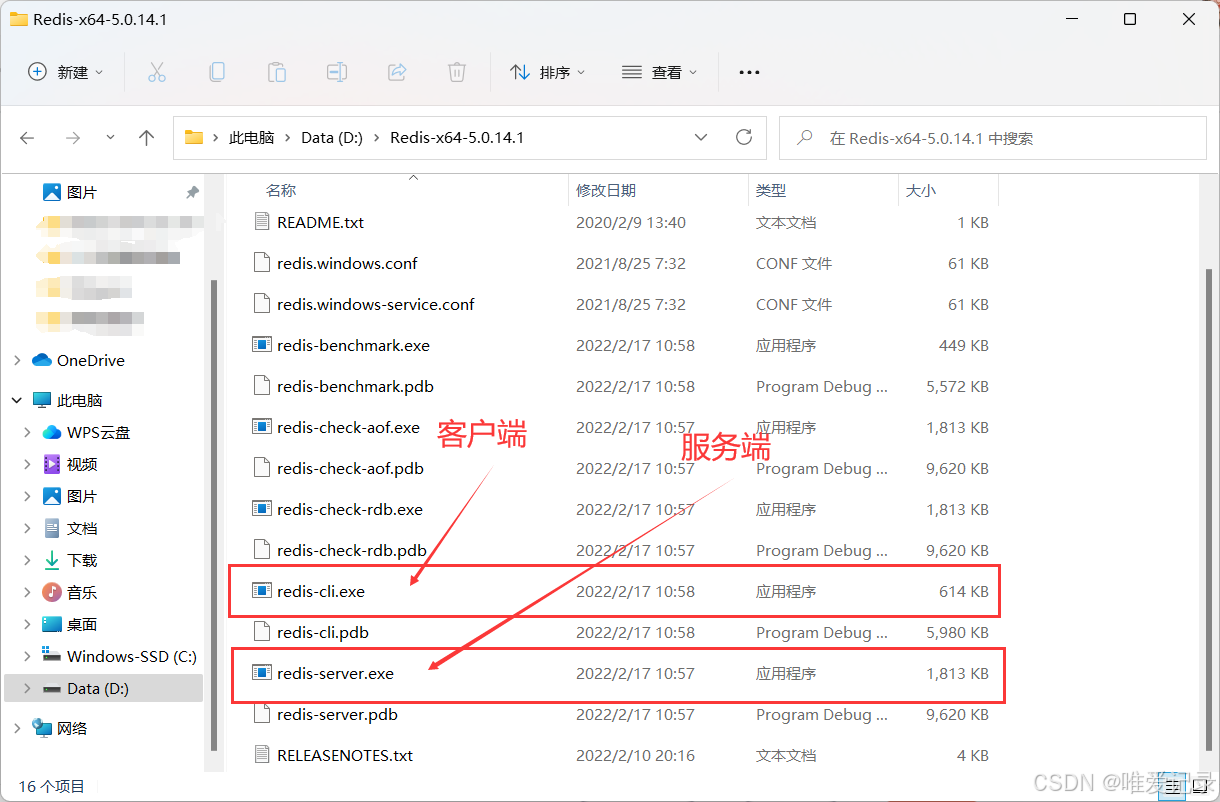The height and width of the screenshot is (802, 1220).
Task: Open the 新建 new item dropdown
Action: [66, 72]
